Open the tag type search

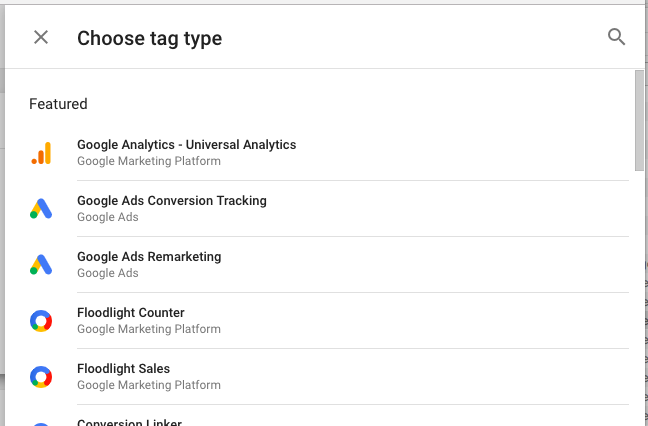(616, 37)
